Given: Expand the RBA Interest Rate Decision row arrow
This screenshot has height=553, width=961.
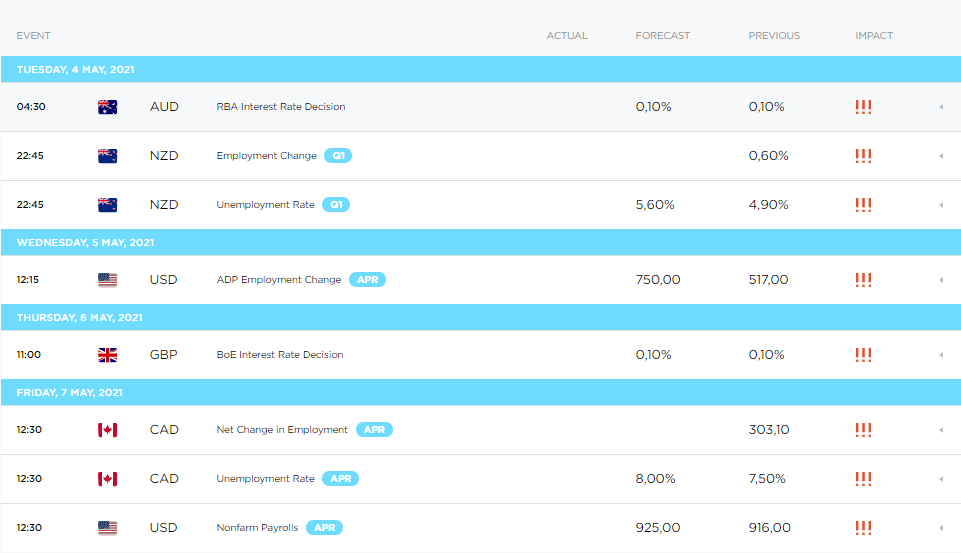Looking at the screenshot, I should pyautogui.click(x=940, y=107).
